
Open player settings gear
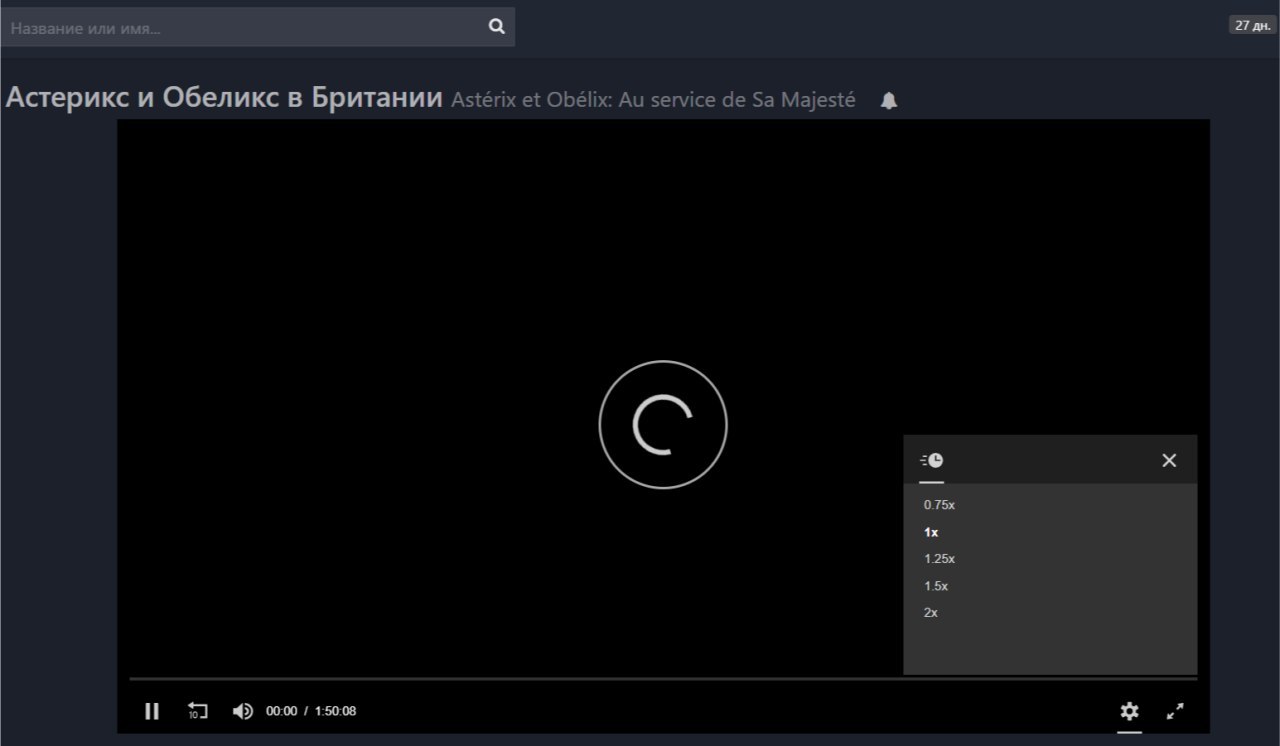(x=1129, y=711)
